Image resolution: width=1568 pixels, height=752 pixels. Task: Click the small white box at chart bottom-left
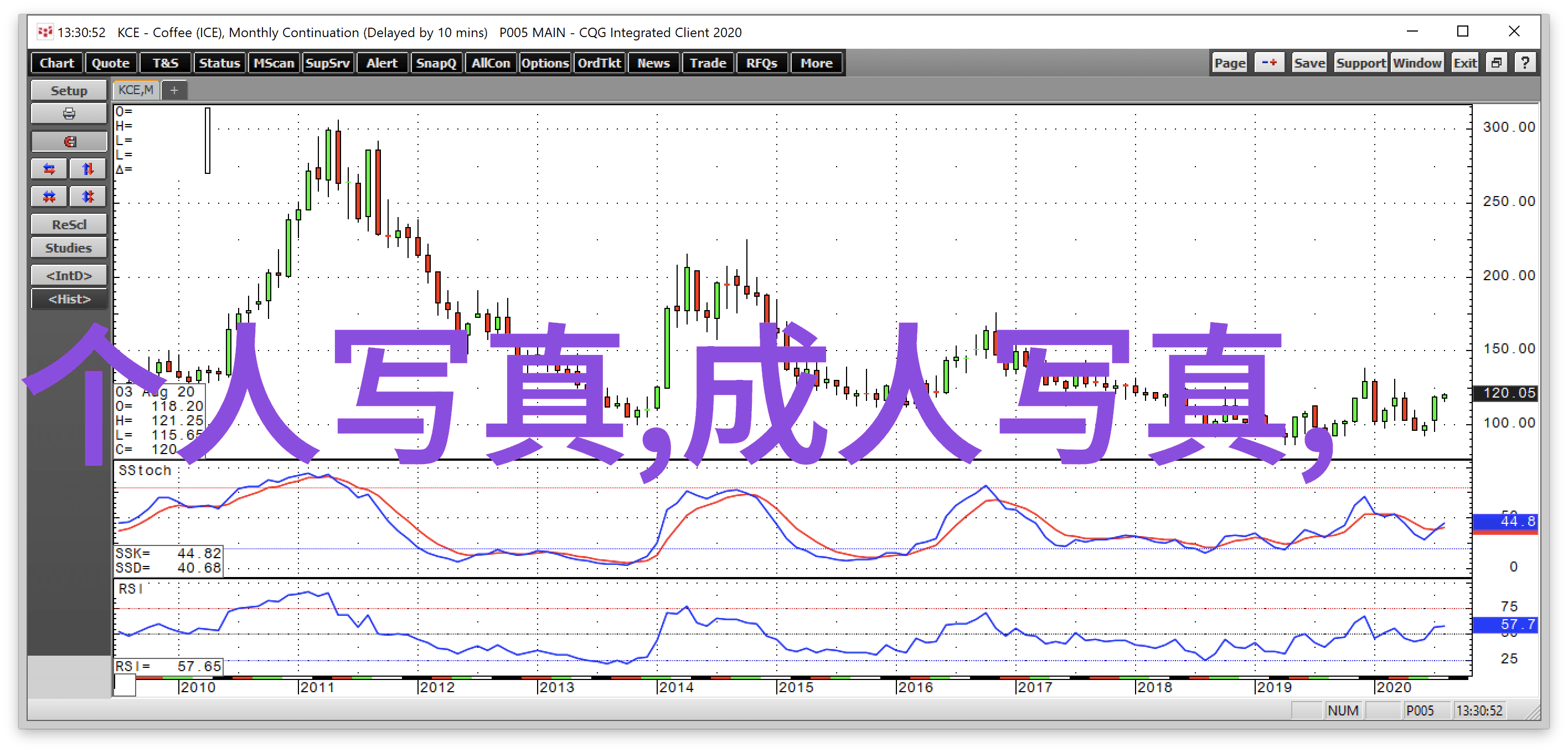(x=125, y=686)
